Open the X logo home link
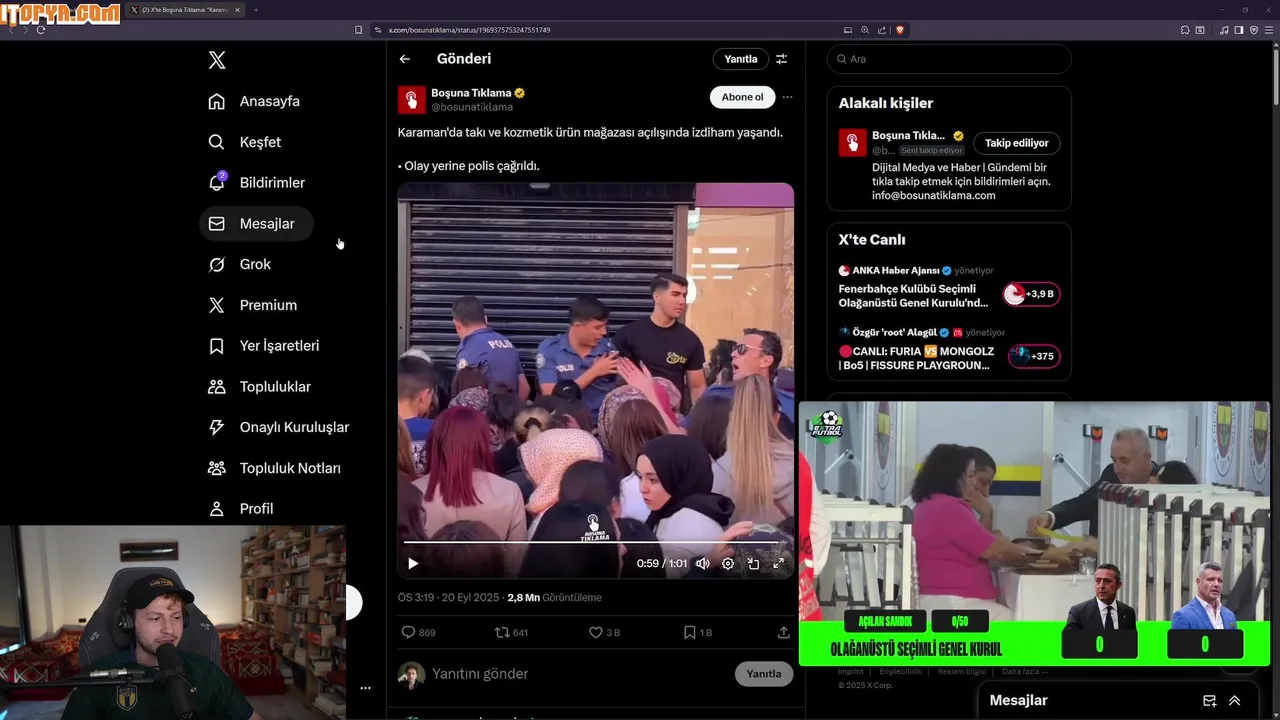The height and width of the screenshot is (720, 1280). [217, 60]
